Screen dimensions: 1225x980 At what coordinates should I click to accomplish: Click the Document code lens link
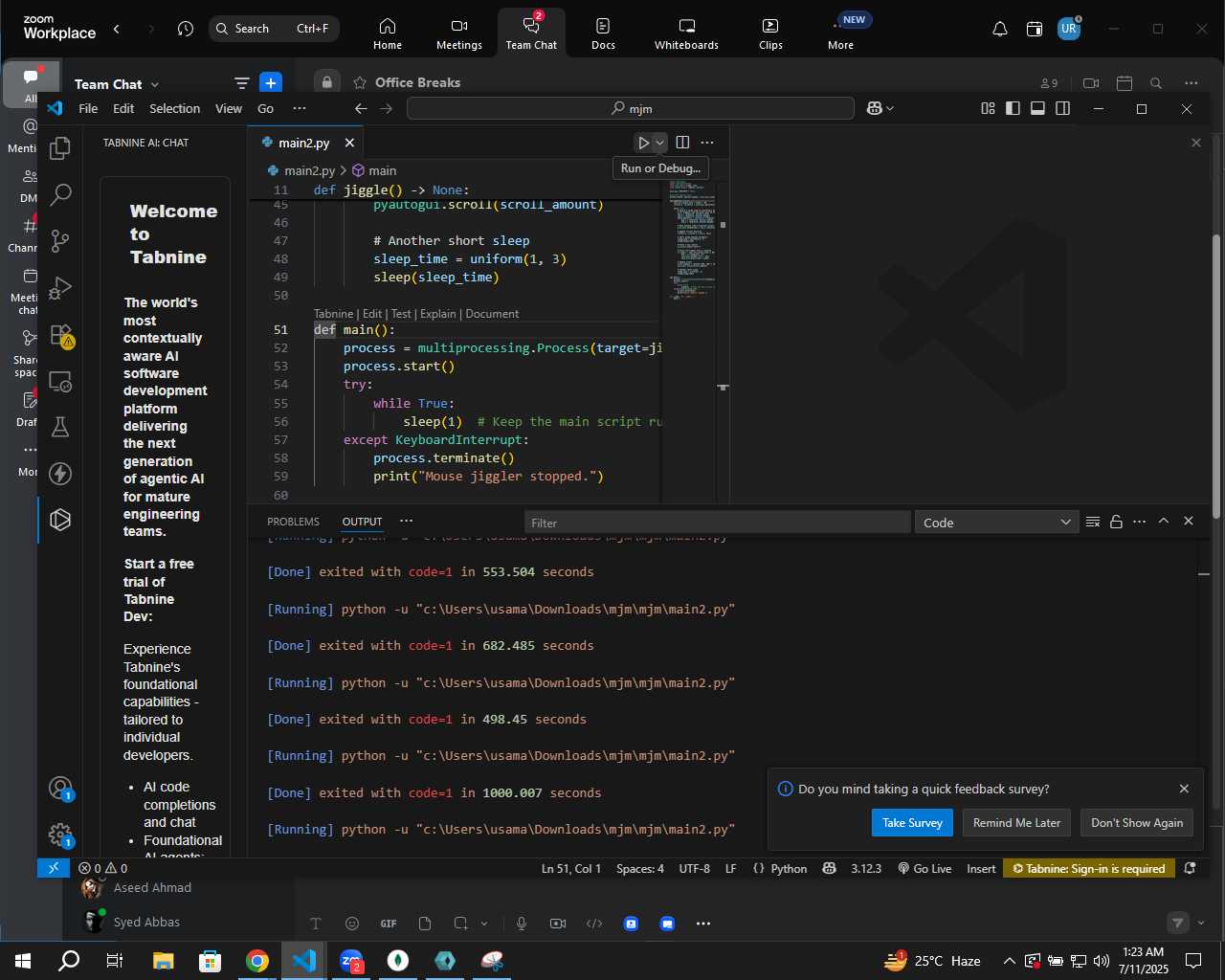[492, 314]
